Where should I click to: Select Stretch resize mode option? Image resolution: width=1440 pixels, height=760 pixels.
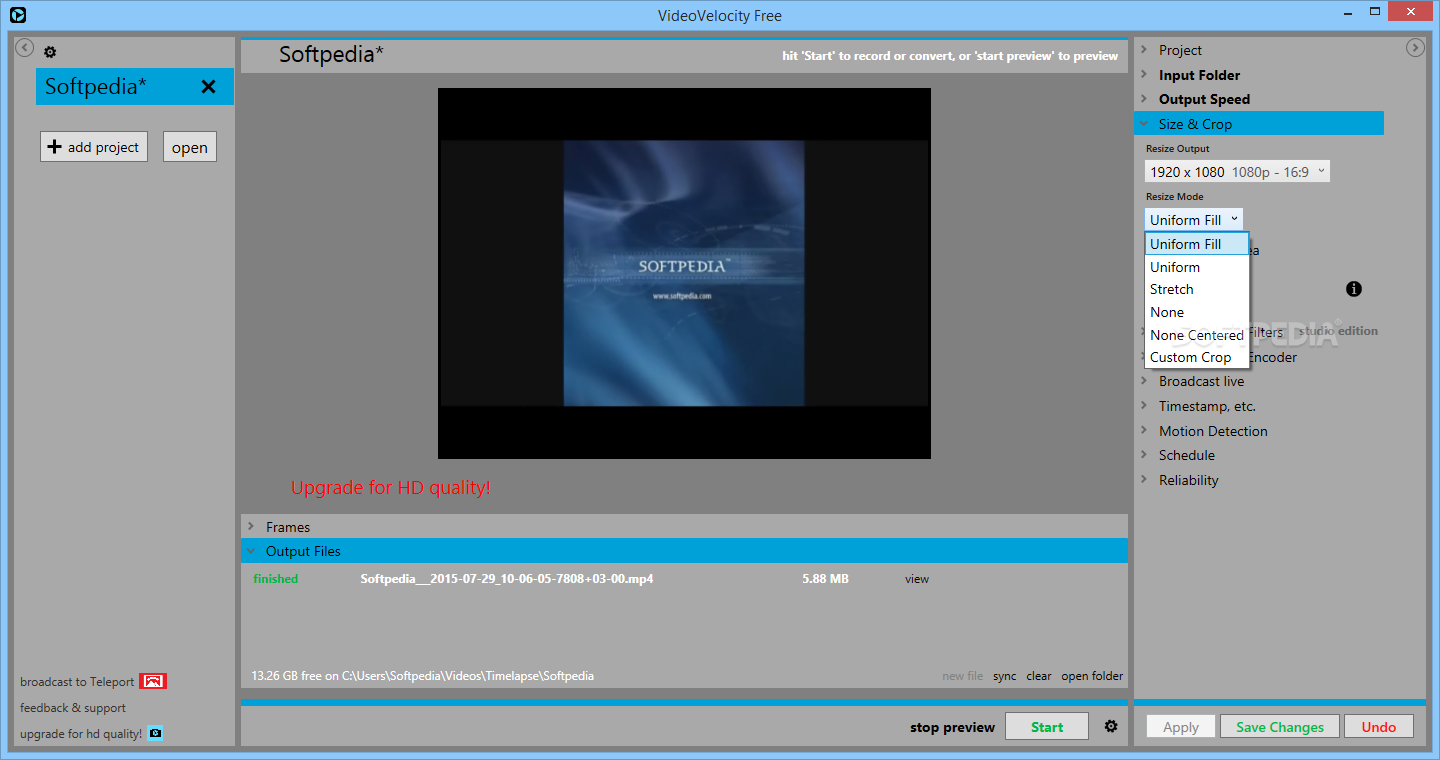(x=1197, y=289)
